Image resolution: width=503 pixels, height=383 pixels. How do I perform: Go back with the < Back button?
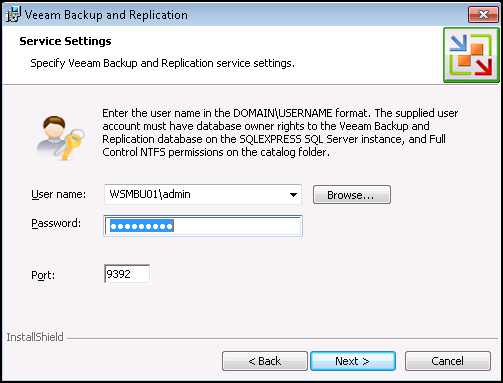[x=265, y=361]
